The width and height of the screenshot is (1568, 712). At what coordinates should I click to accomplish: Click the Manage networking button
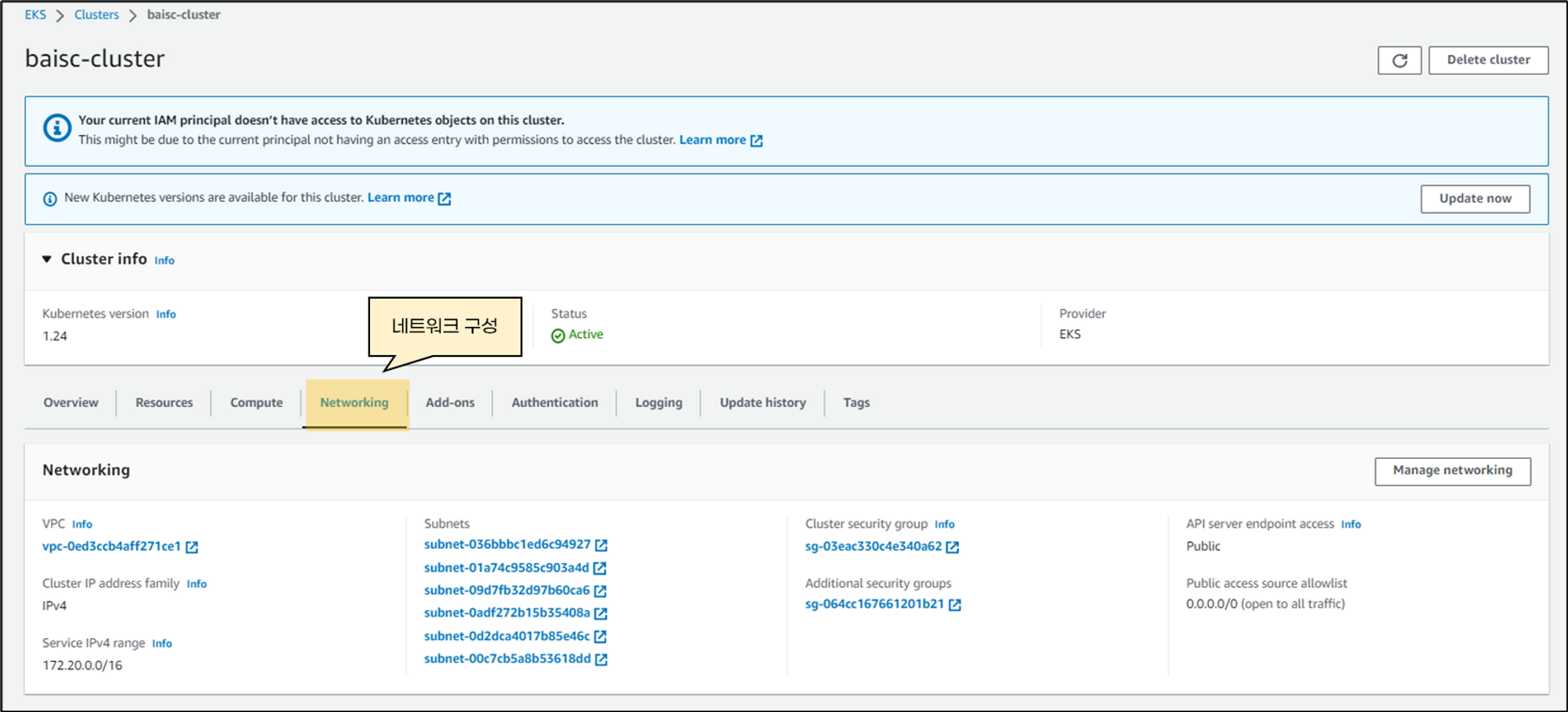1453,471
